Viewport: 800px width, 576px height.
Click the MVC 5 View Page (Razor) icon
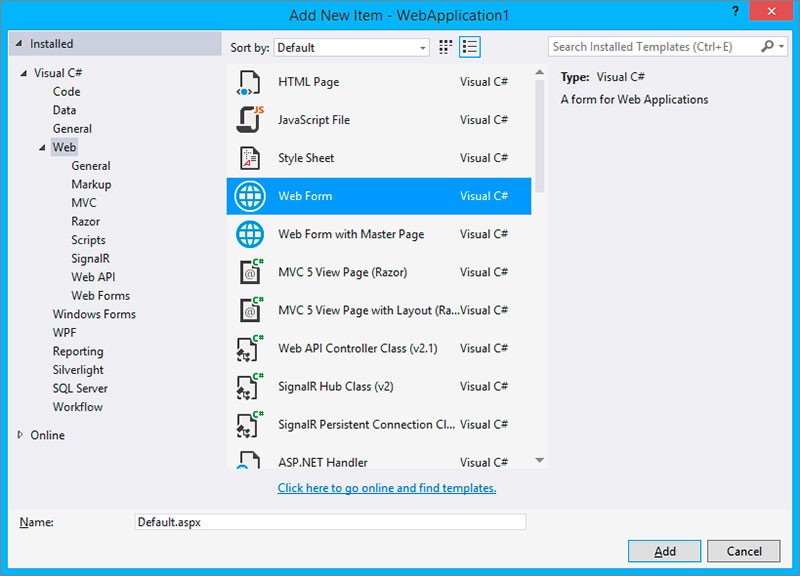pyautogui.click(x=251, y=272)
